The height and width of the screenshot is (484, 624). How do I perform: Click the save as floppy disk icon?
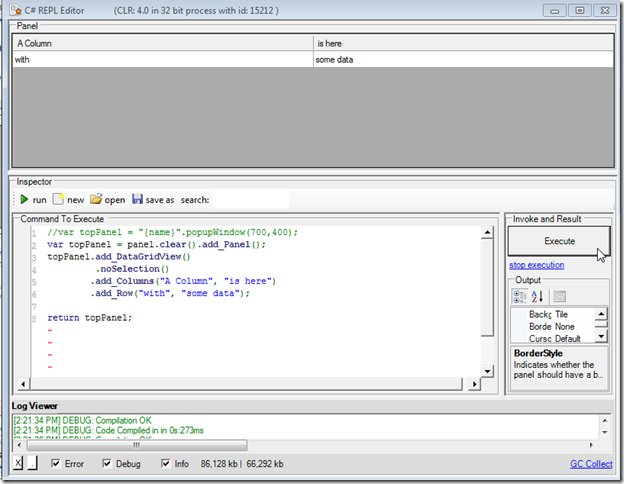coord(137,199)
